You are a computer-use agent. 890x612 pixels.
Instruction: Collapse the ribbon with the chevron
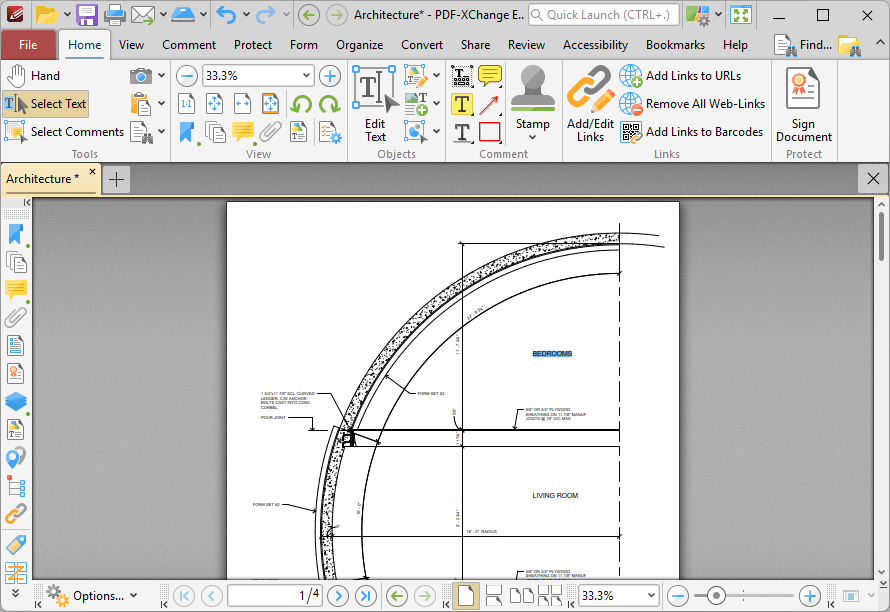(x=879, y=42)
